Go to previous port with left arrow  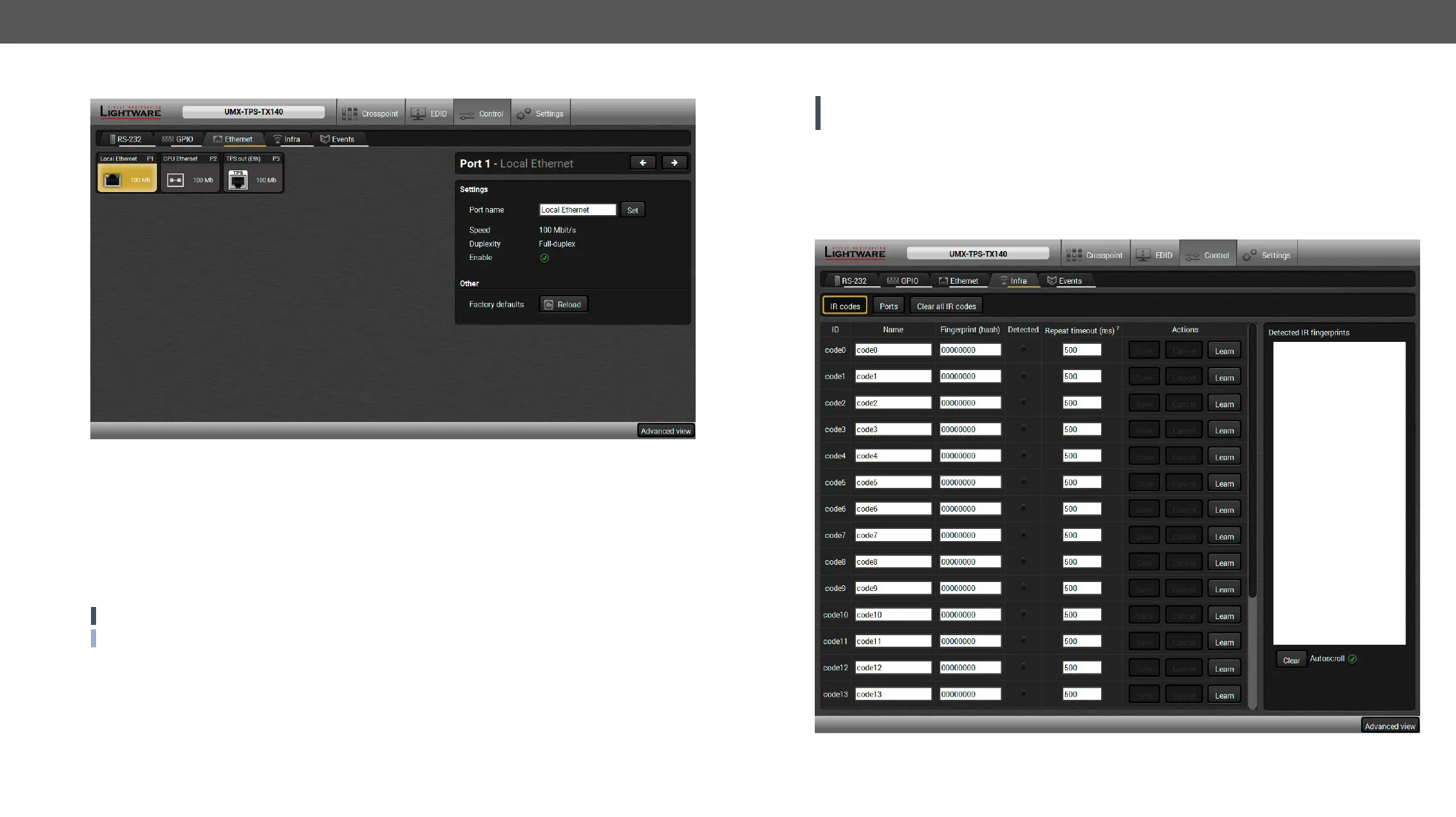[x=642, y=163]
